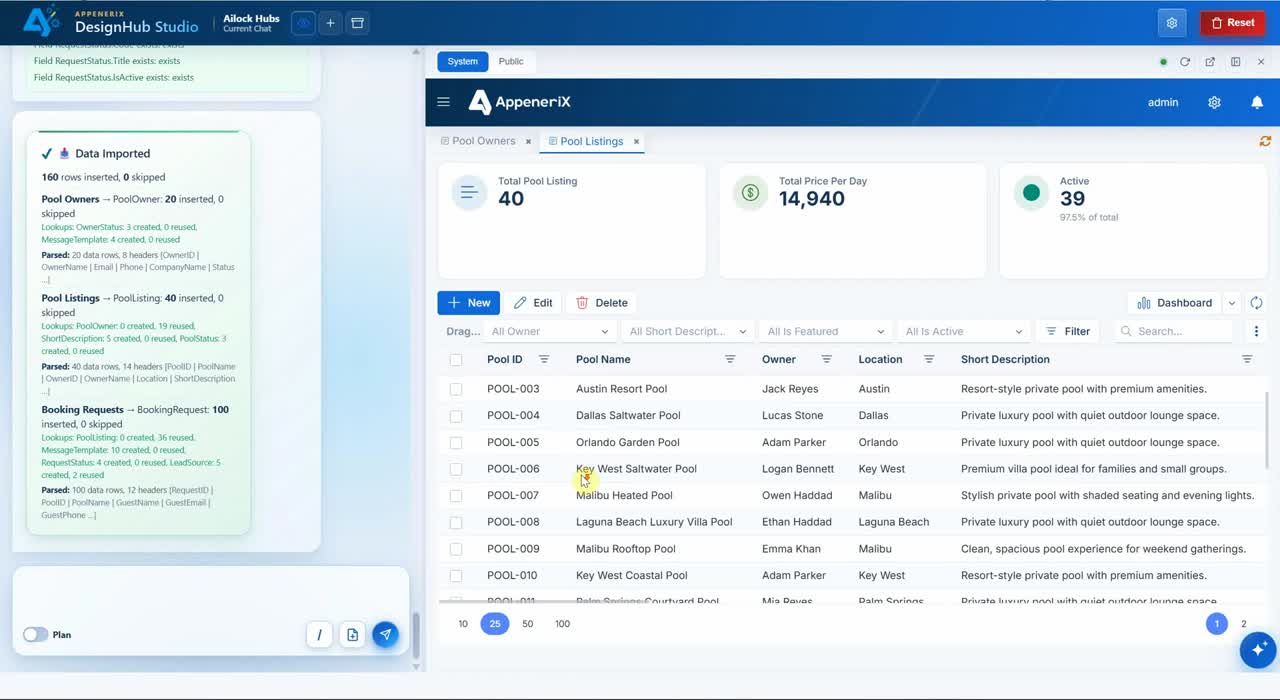
Task: Open the Dashboard button
Action: [x=1175, y=303]
